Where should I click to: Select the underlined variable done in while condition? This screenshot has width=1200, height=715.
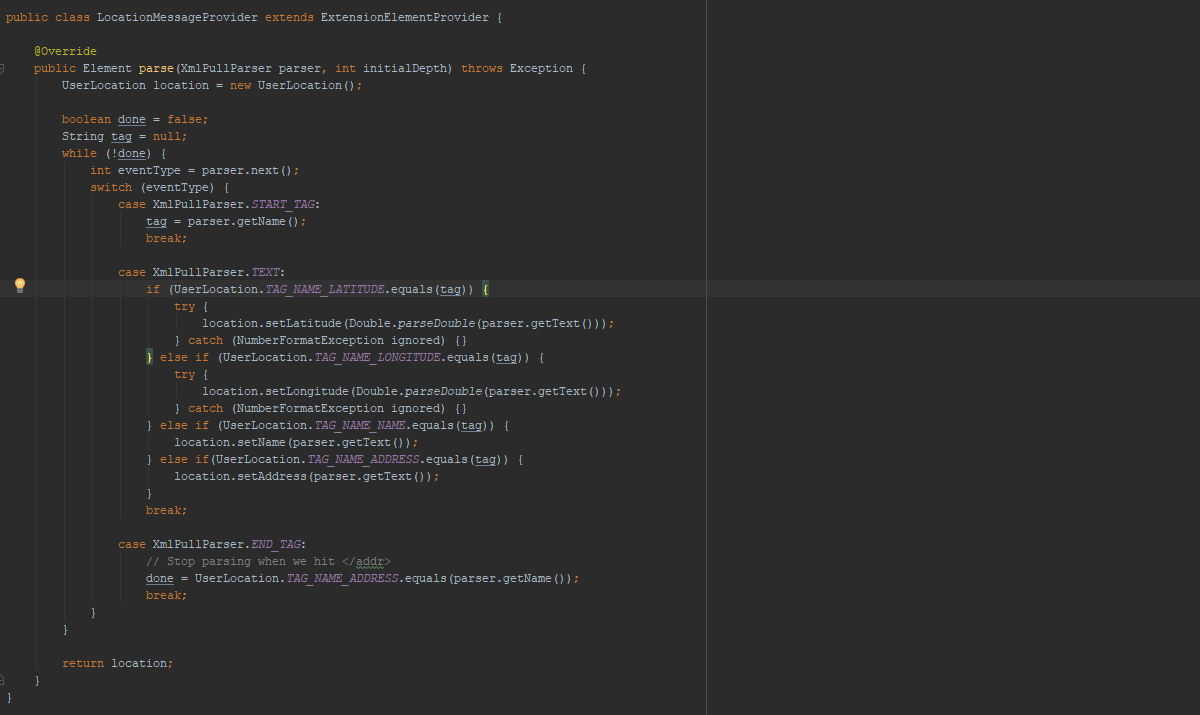pyautogui.click(x=130, y=152)
